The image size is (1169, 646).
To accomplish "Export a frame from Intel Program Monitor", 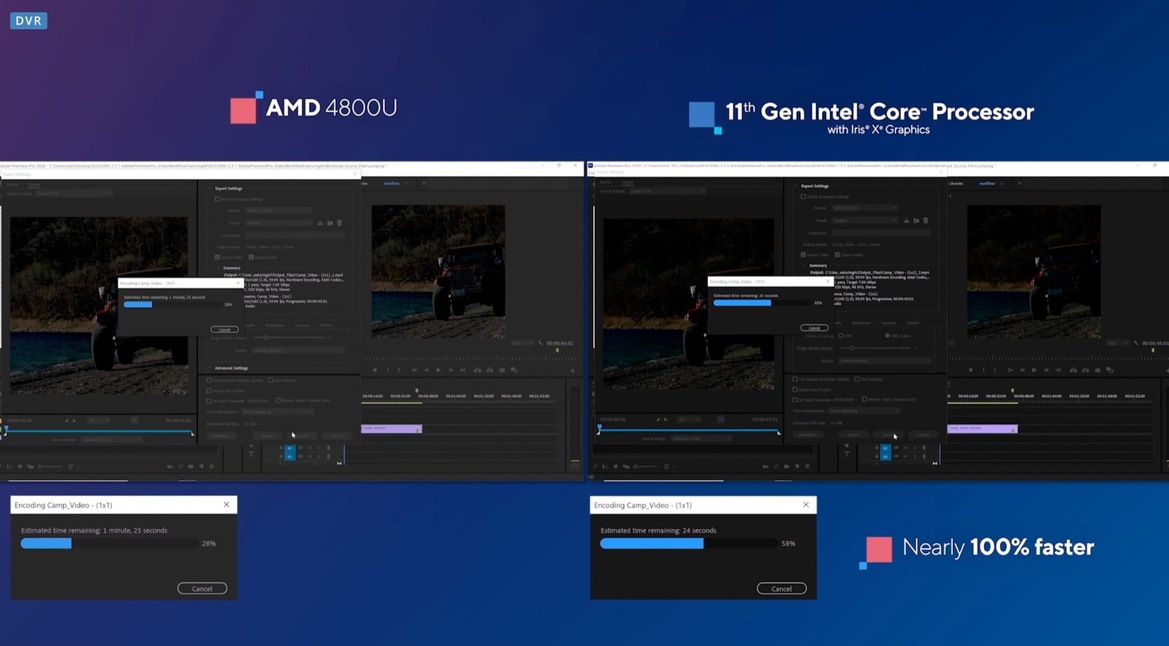I will tap(1097, 370).
